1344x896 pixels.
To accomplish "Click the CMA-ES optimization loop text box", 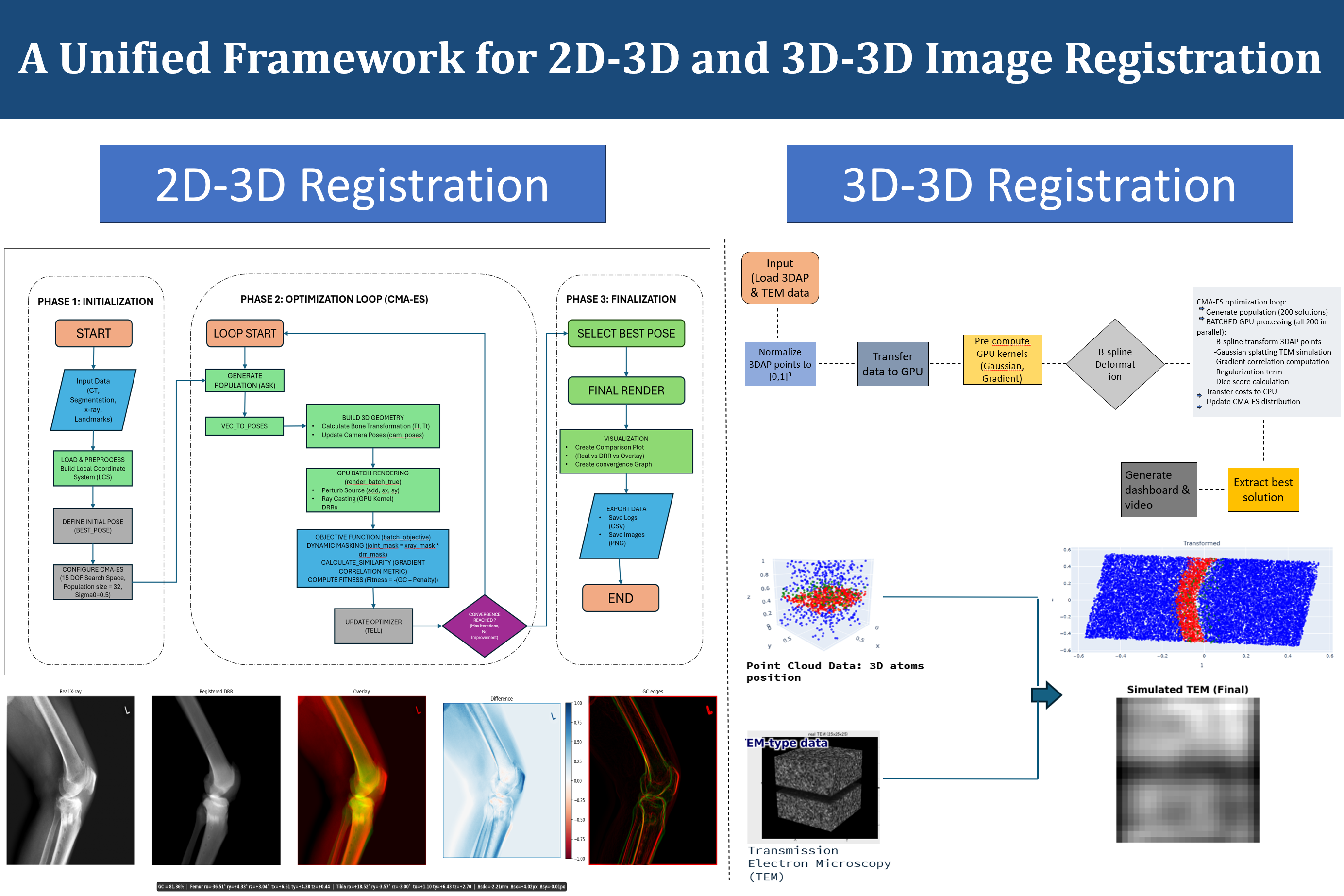I will 1266,352.
